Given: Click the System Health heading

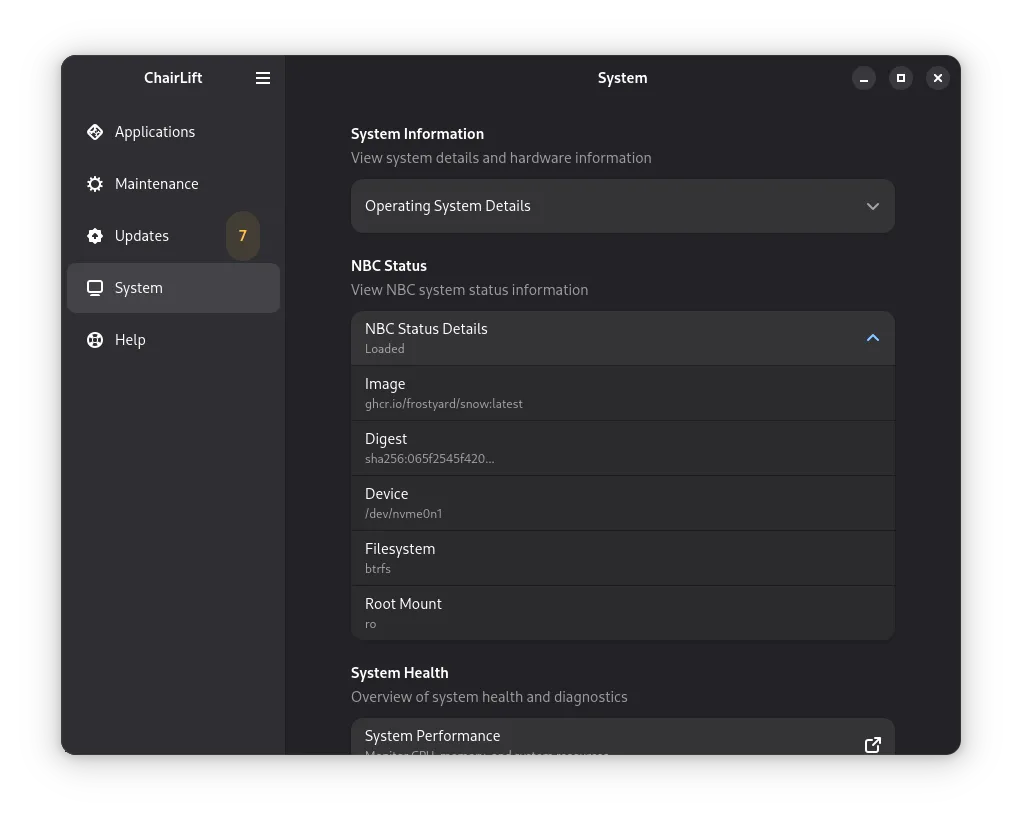Looking at the screenshot, I should point(400,673).
